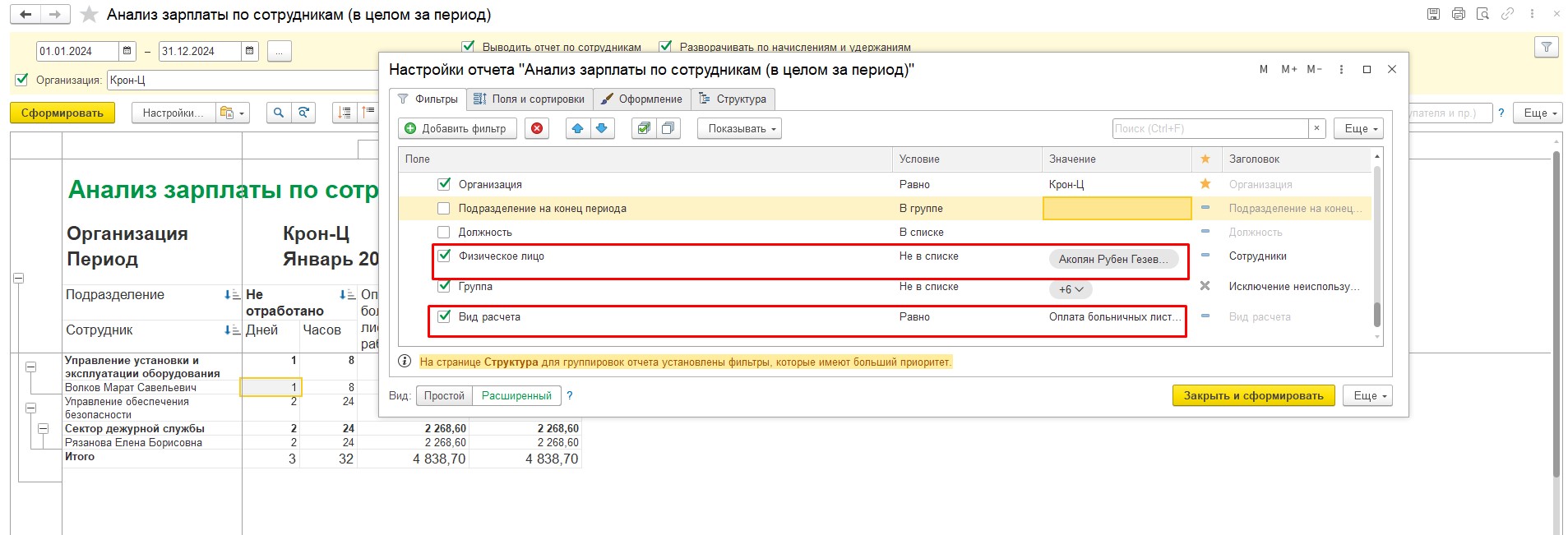Click Добавить фильтр button
1568x535 pixels.
click(457, 128)
